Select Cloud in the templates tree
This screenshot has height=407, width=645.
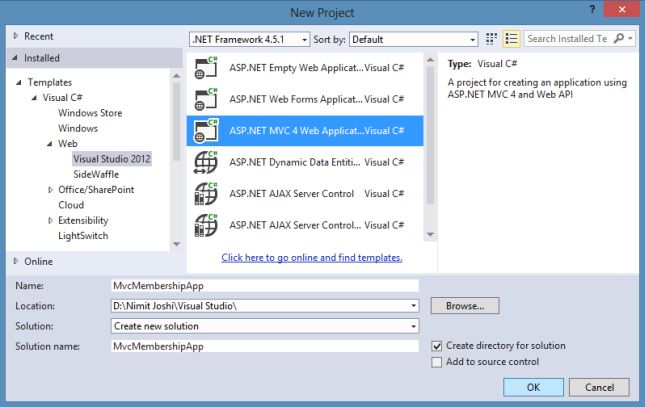click(71, 205)
